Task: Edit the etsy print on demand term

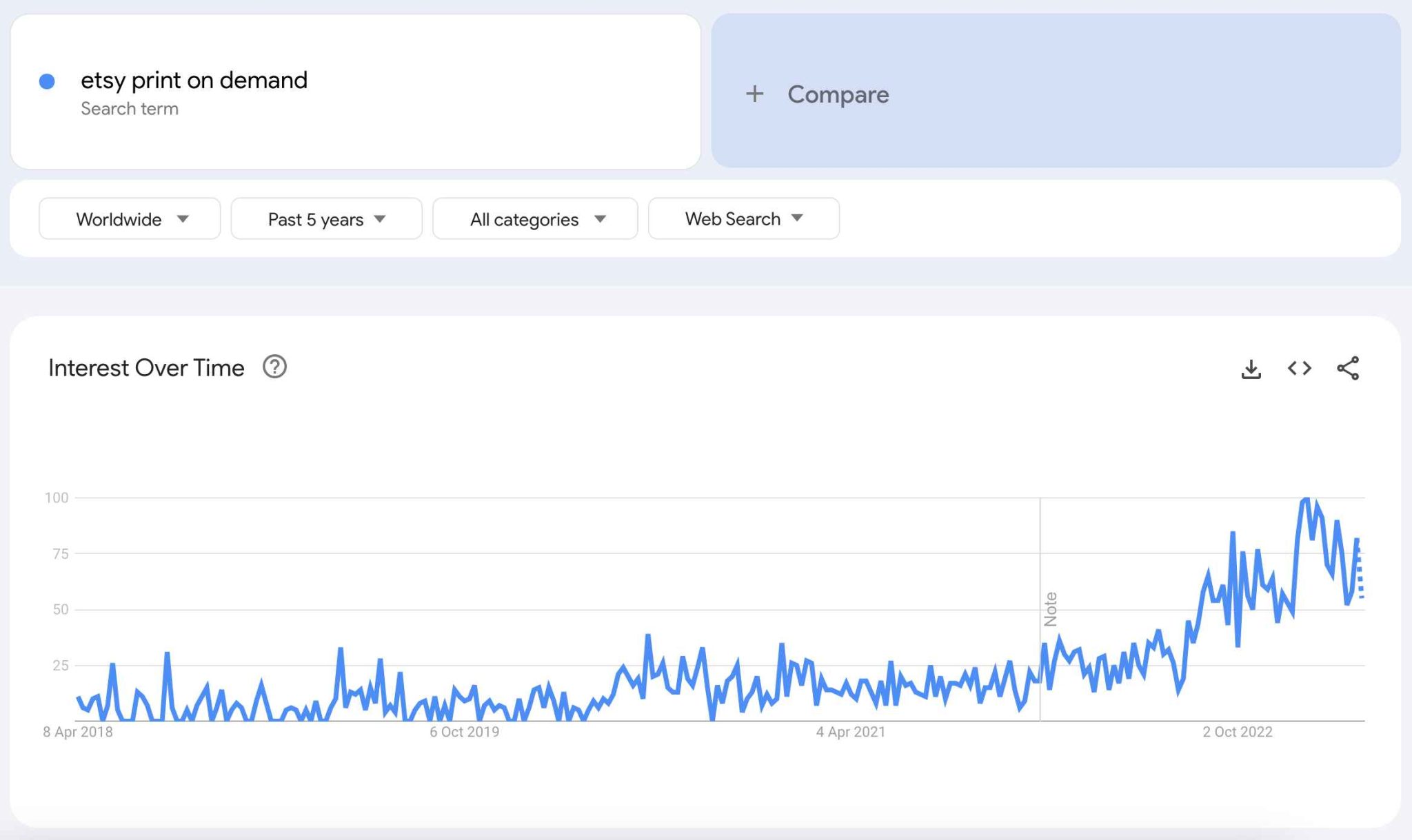Action: (x=194, y=81)
